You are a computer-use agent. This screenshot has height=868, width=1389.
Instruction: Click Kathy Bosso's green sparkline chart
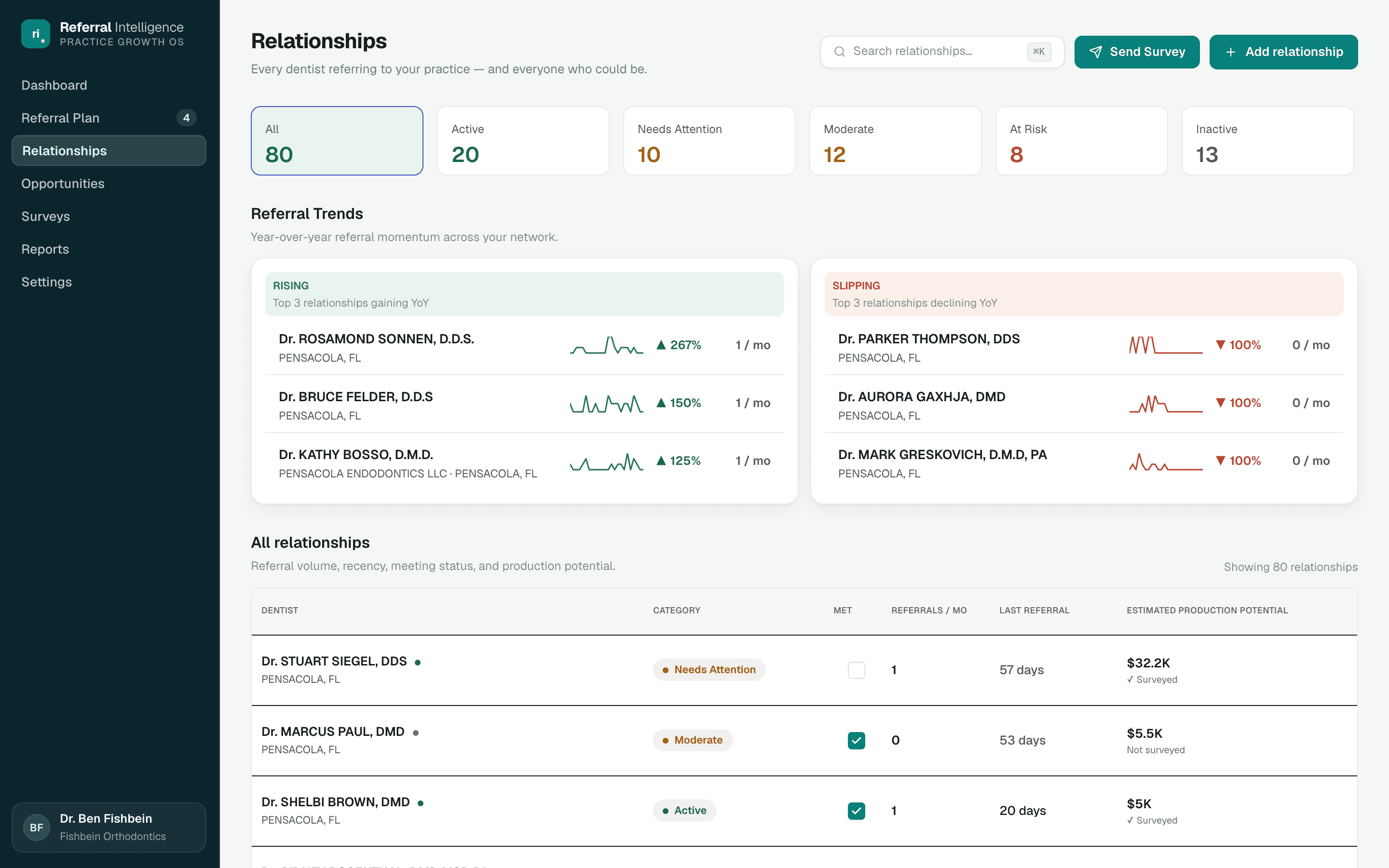pos(606,461)
